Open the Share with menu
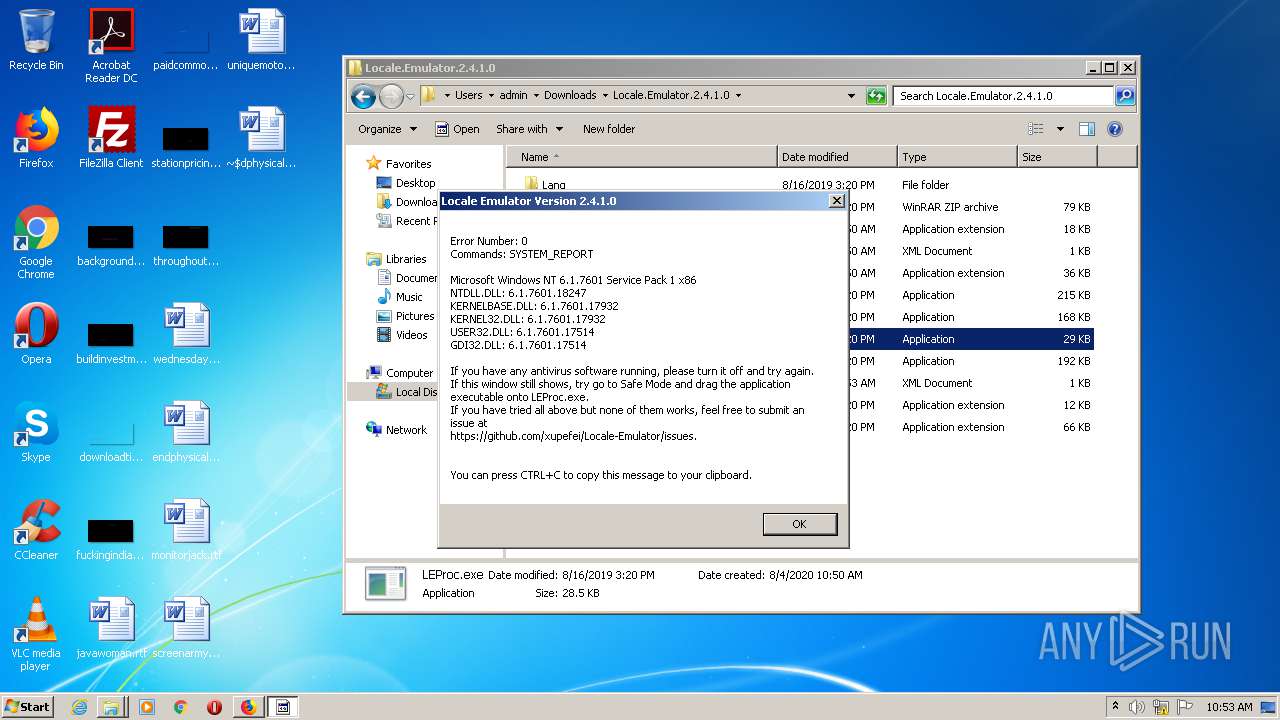The height and width of the screenshot is (720, 1280). [529, 129]
